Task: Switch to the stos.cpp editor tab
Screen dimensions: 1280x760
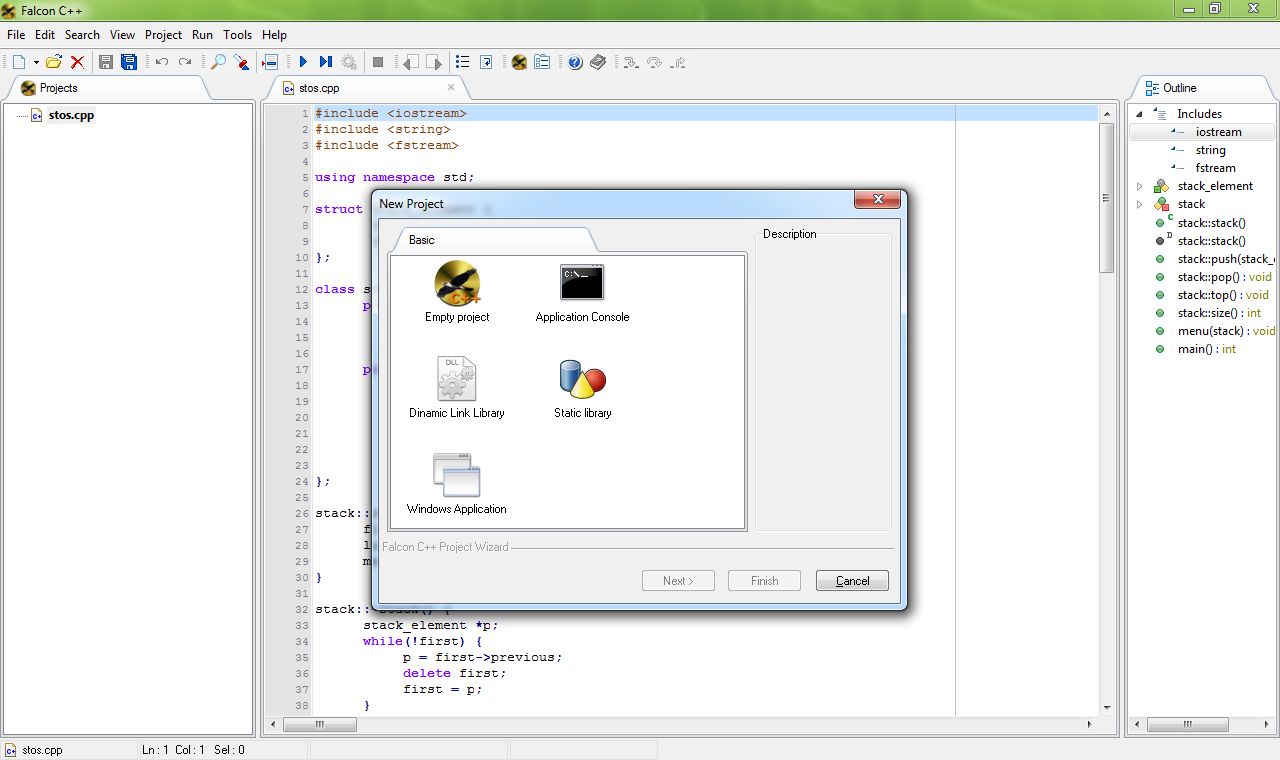Action: [x=367, y=88]
